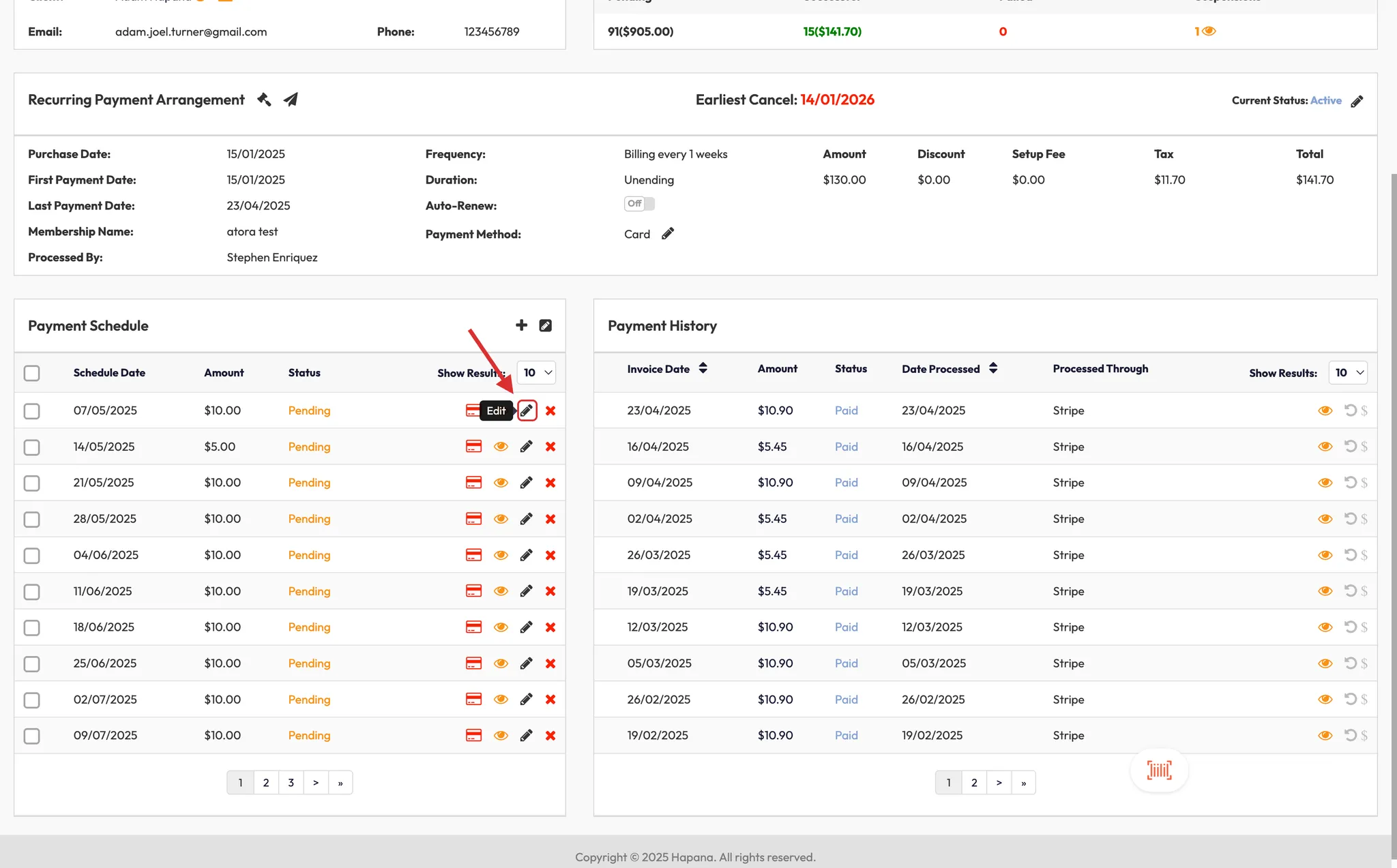The width and height of the screenshot is (1397, 868).
Task: Click floating barcode scanner button
Action: click(x=1159, y=770)
